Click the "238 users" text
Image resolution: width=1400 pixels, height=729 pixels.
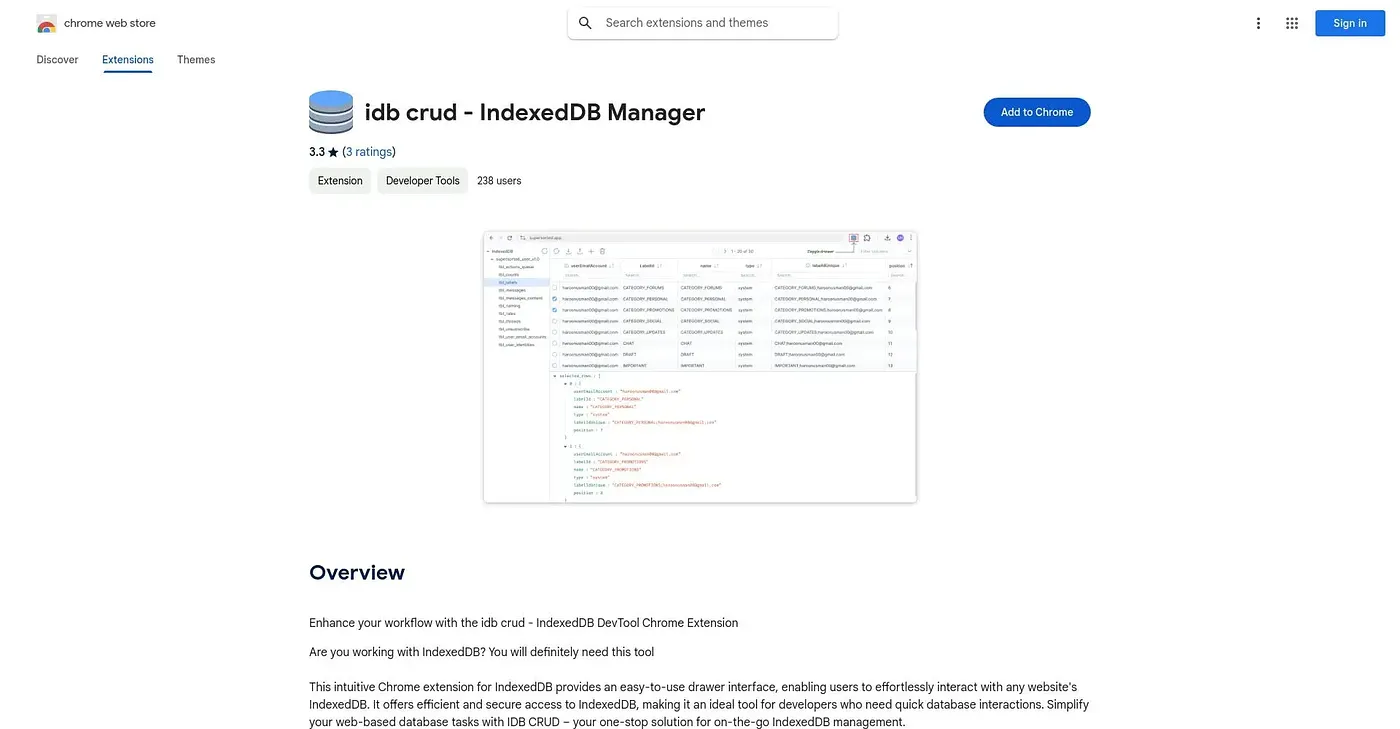499,181
